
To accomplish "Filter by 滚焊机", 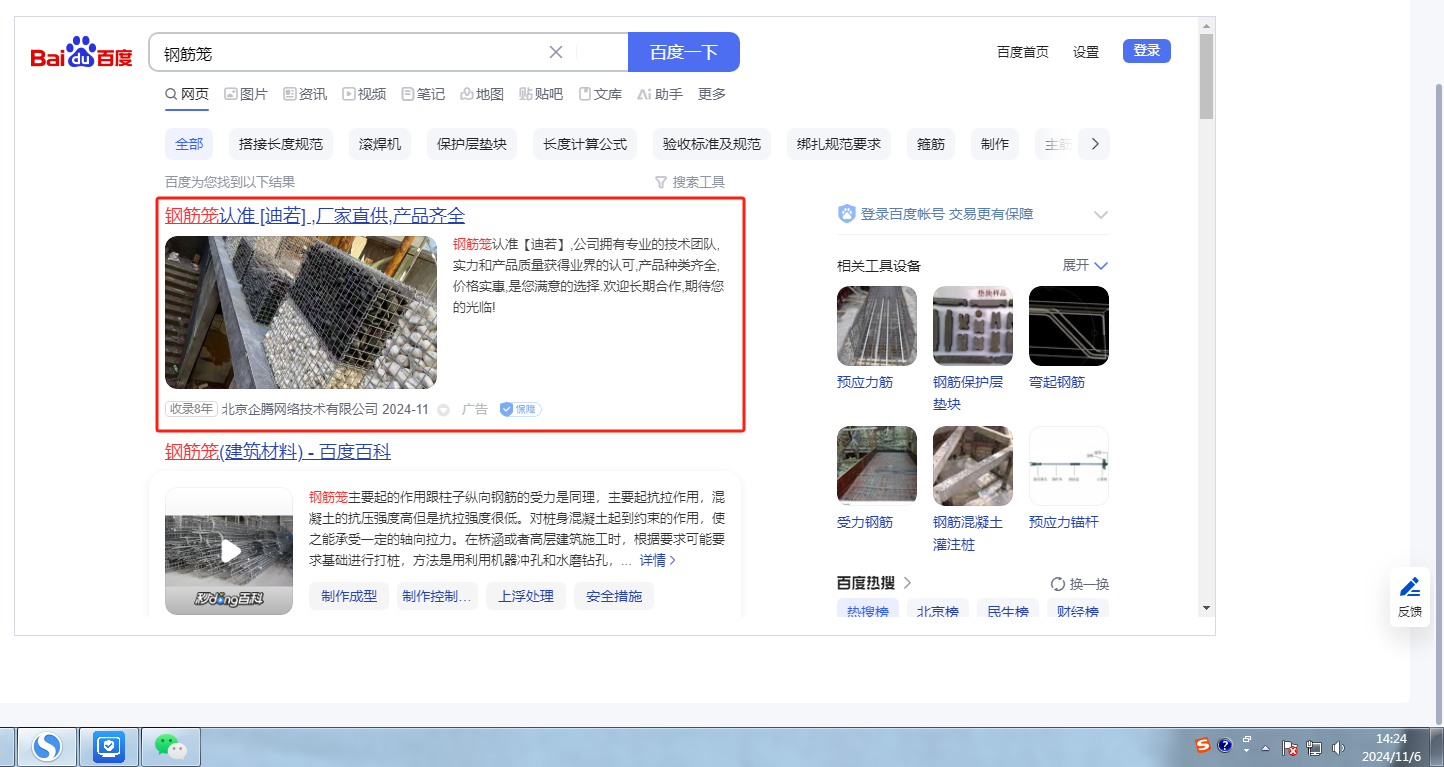I will tap(380, 144).
